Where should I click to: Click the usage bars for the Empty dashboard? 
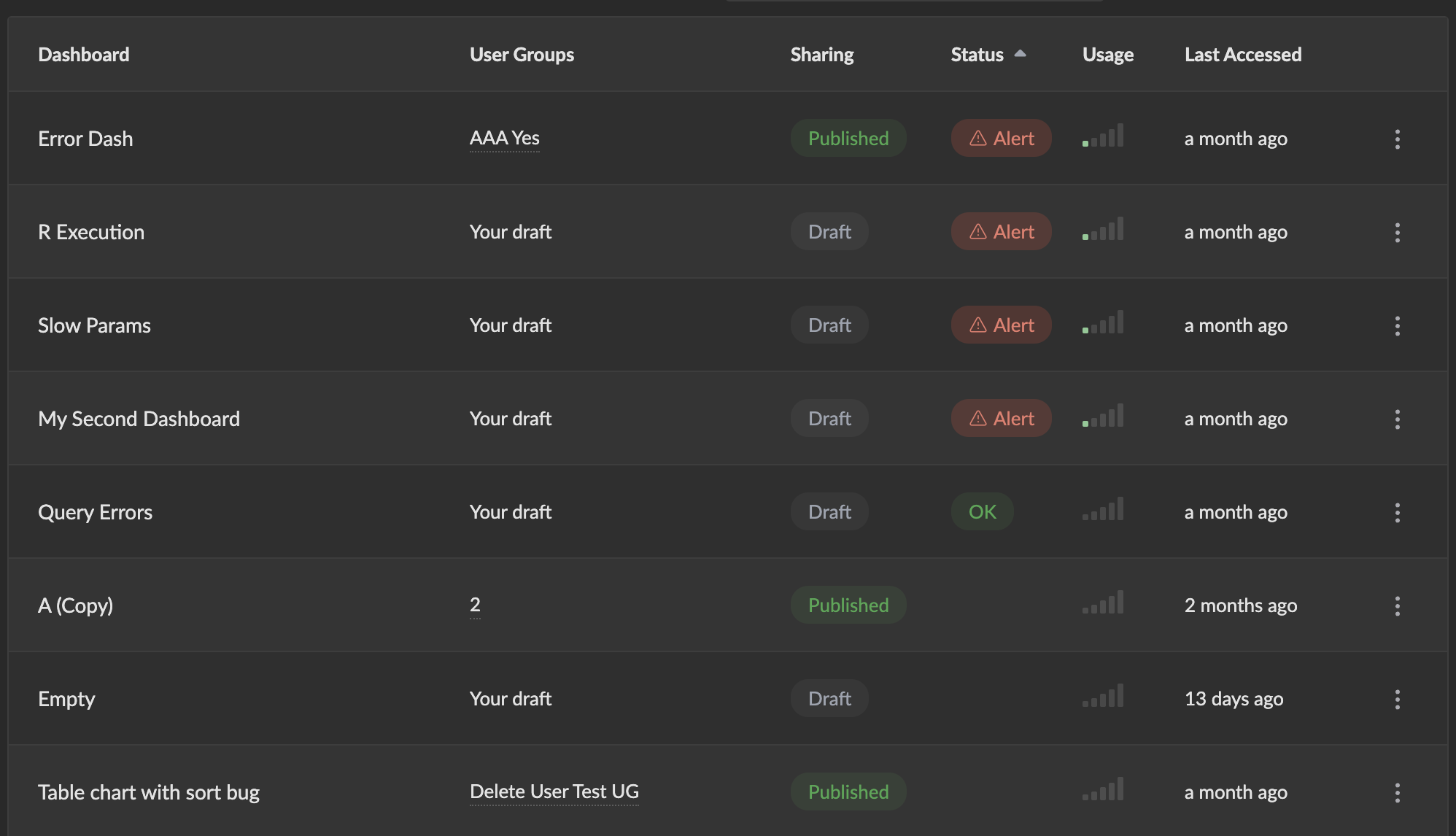(1103, 696)
